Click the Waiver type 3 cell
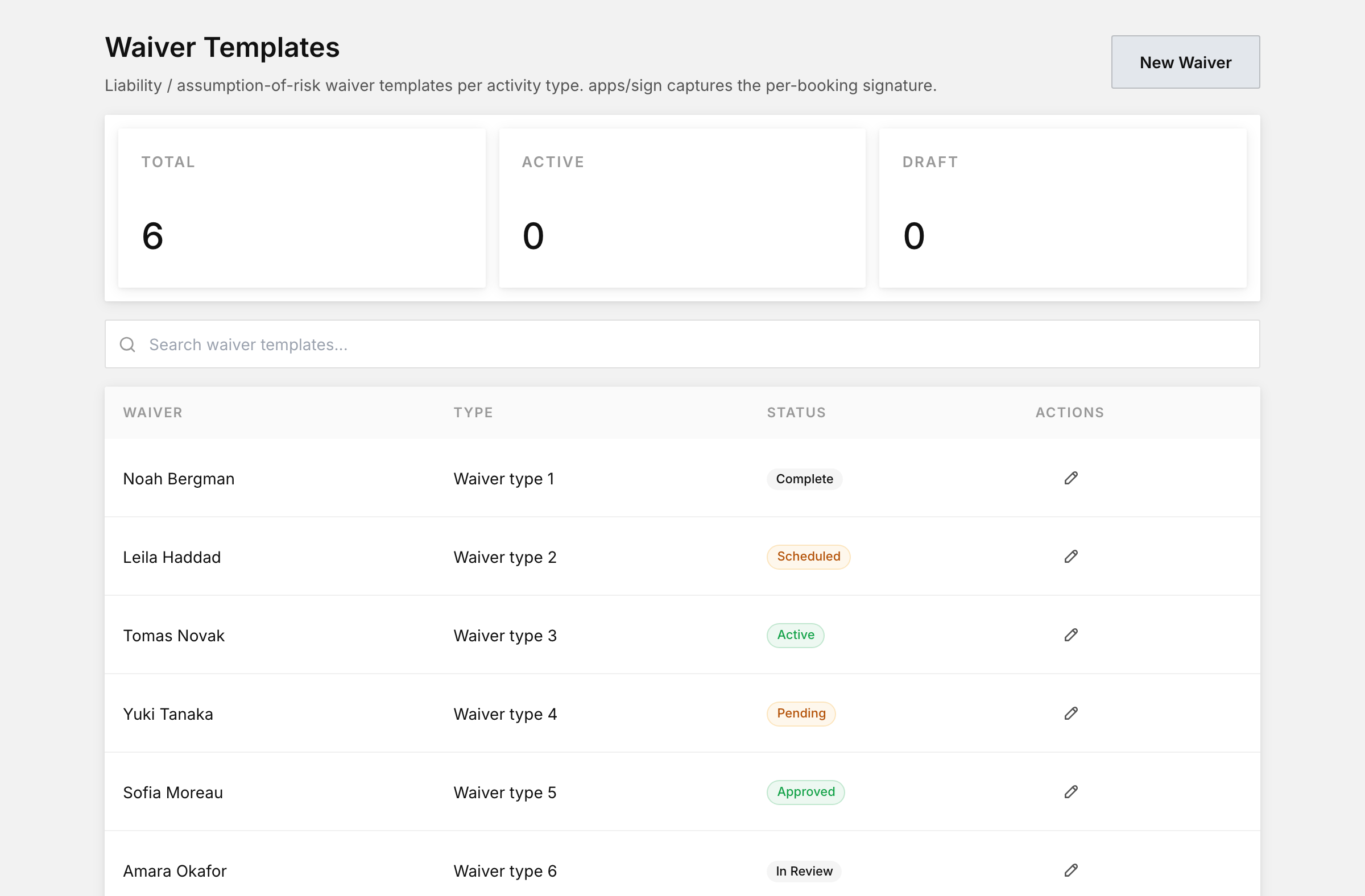The height and width of the screenshot is (896, 1365). coord(504,636)
